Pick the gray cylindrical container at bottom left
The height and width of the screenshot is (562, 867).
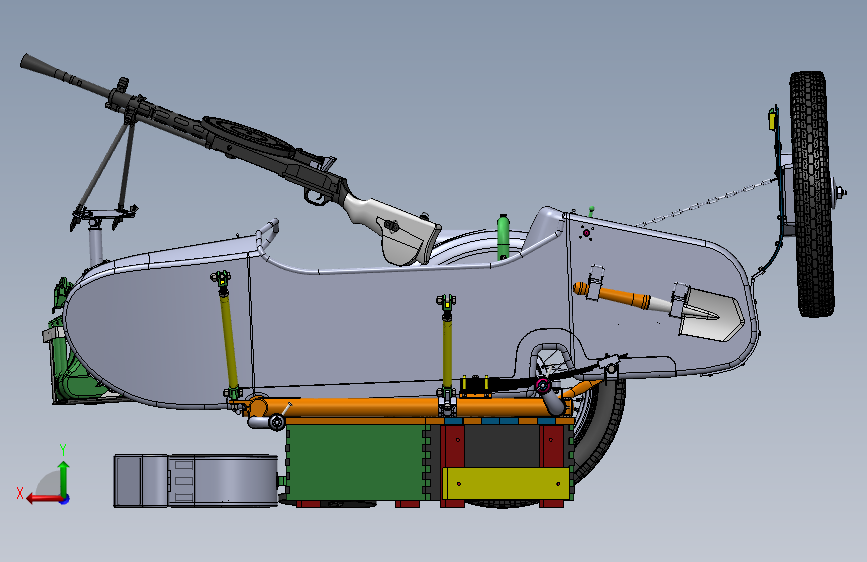[x=195, y=481]
